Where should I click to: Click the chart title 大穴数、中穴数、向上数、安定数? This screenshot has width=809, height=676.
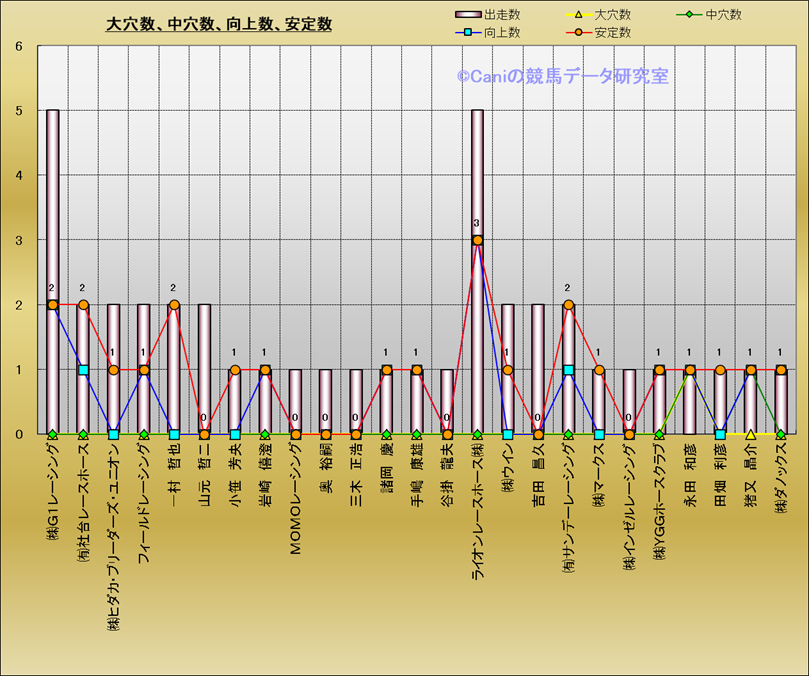pos(219,25)
